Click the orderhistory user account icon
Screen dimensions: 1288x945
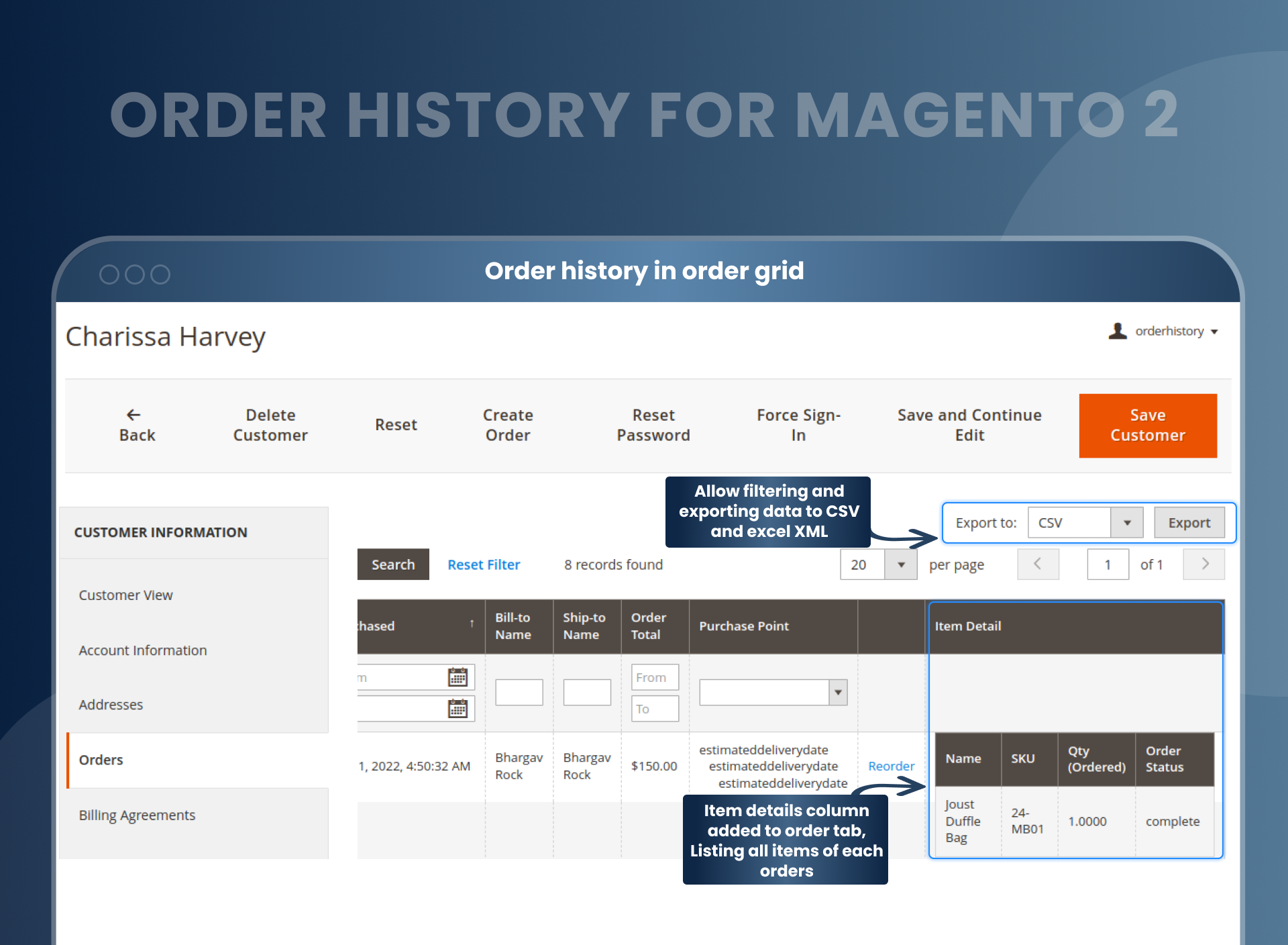pos(1117,331)
